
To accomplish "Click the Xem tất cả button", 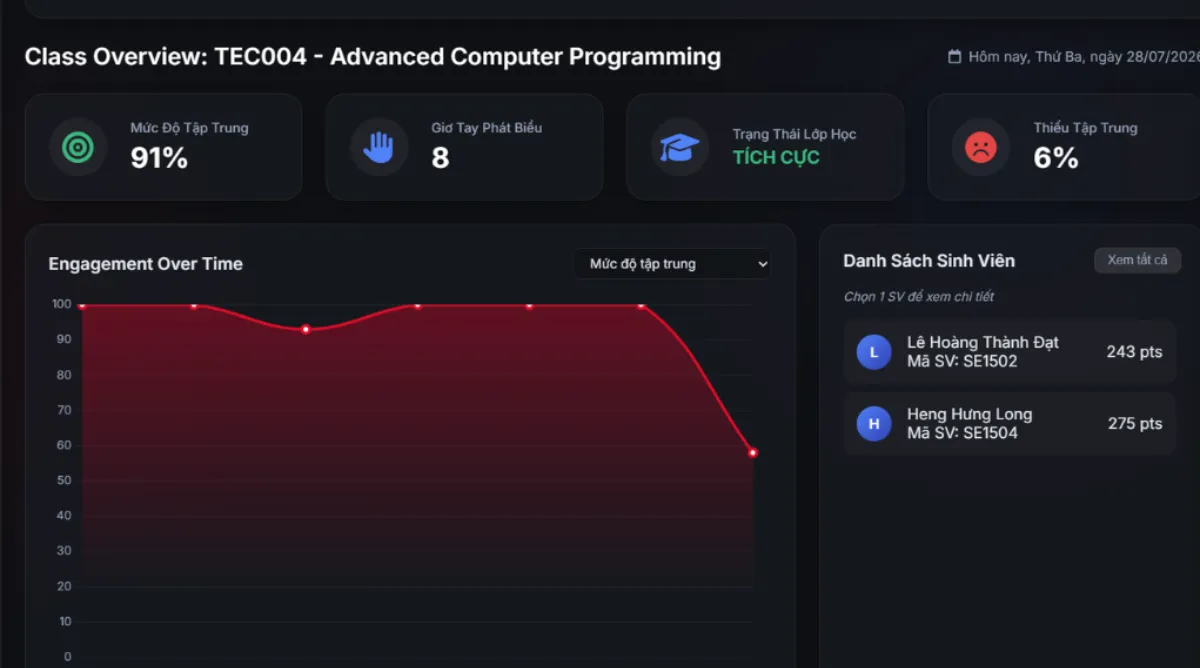I will point(1137,260).
